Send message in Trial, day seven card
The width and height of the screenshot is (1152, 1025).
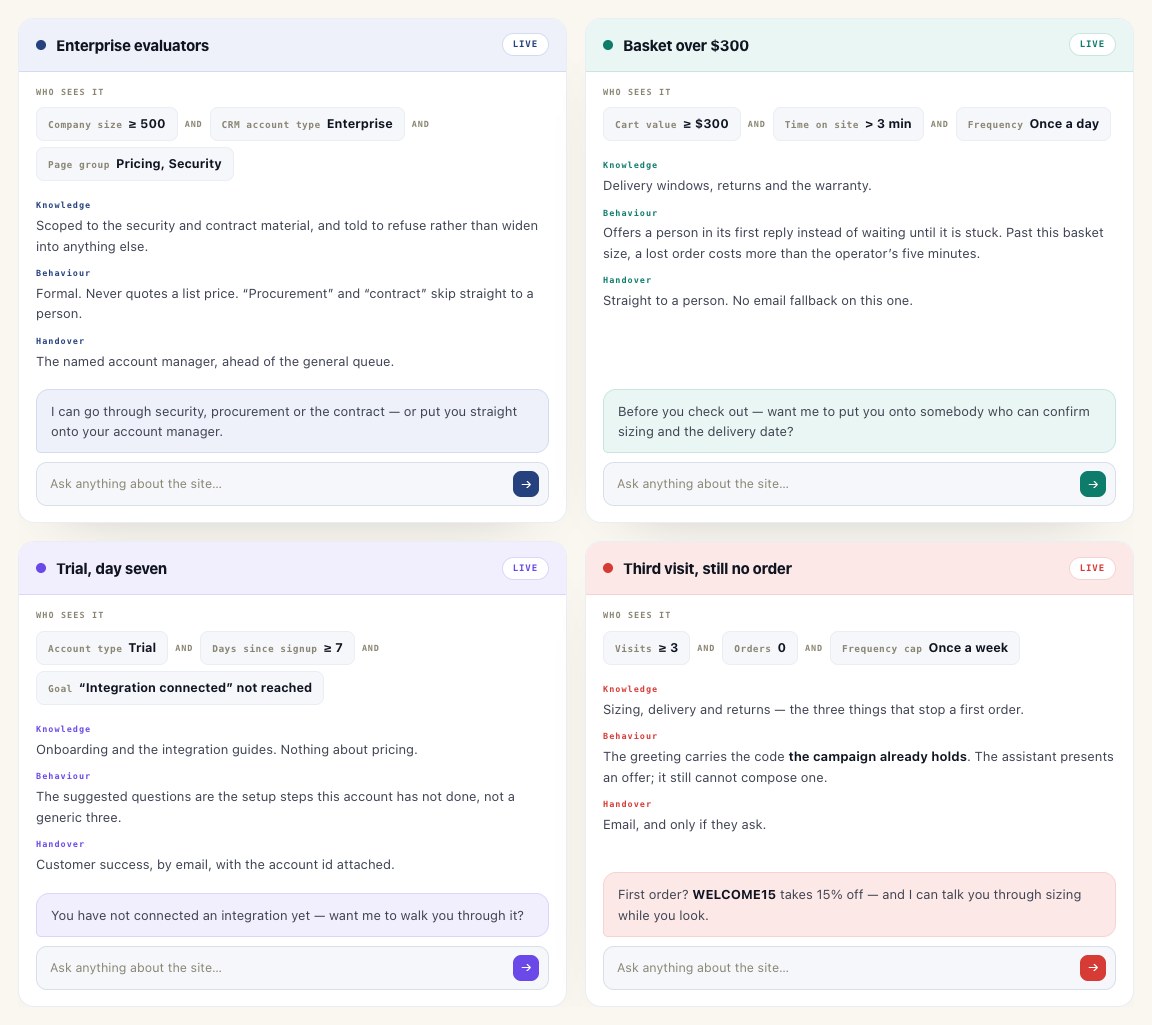click(525, 968)
